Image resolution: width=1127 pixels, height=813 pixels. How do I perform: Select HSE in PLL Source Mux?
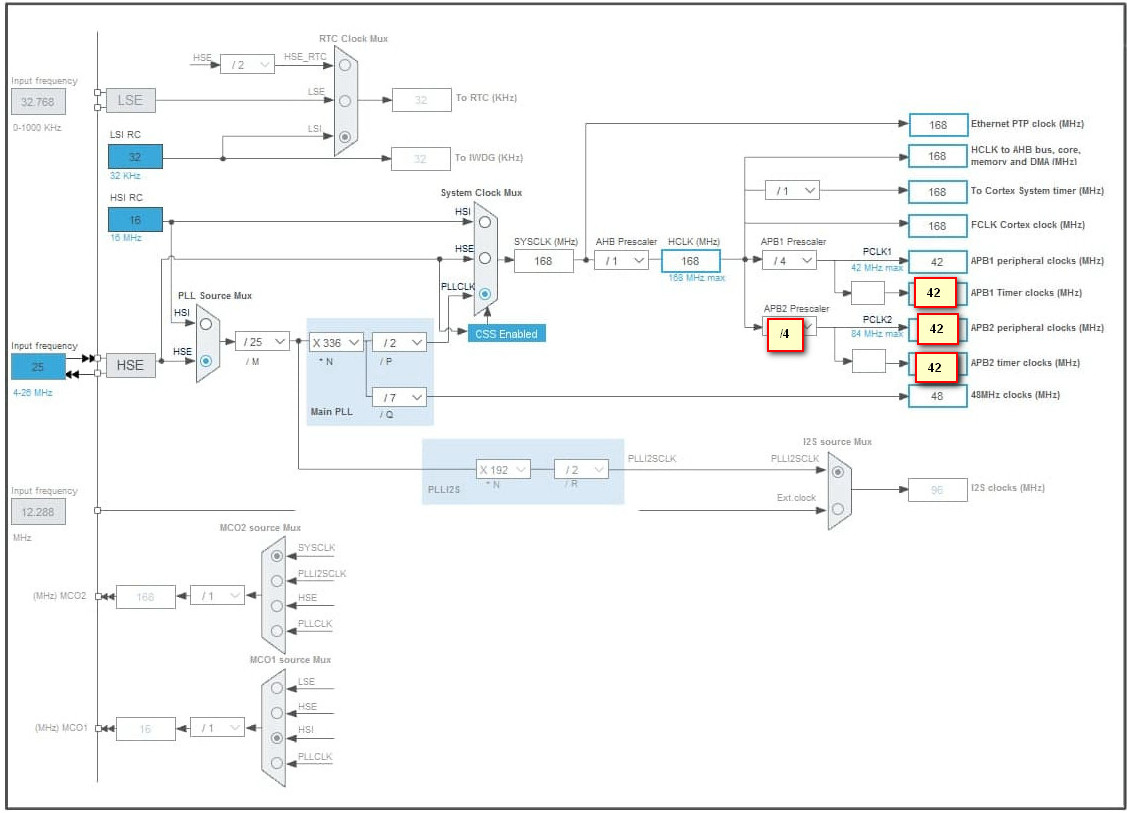tap(206, 361)
